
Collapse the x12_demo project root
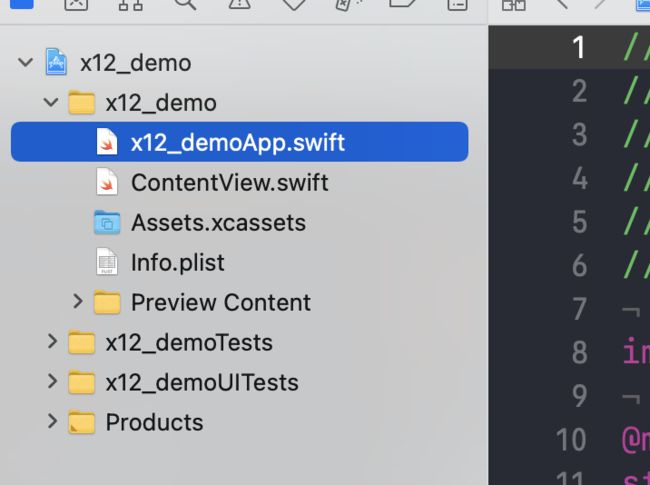(25, 63)
